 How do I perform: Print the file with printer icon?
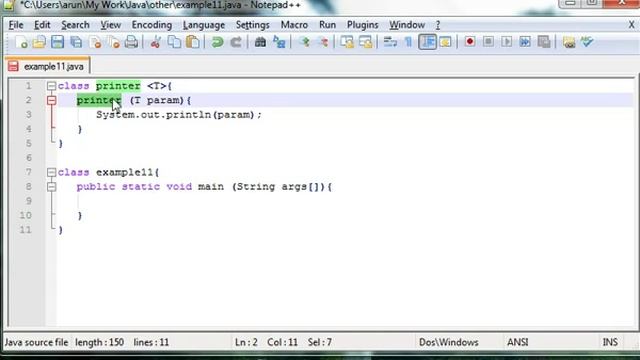pos(131,42)
